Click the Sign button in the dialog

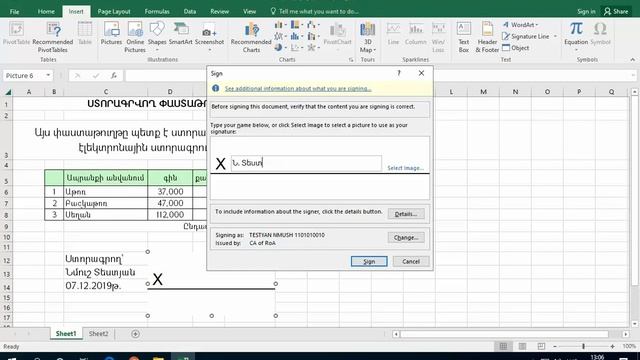coord(369,262)
